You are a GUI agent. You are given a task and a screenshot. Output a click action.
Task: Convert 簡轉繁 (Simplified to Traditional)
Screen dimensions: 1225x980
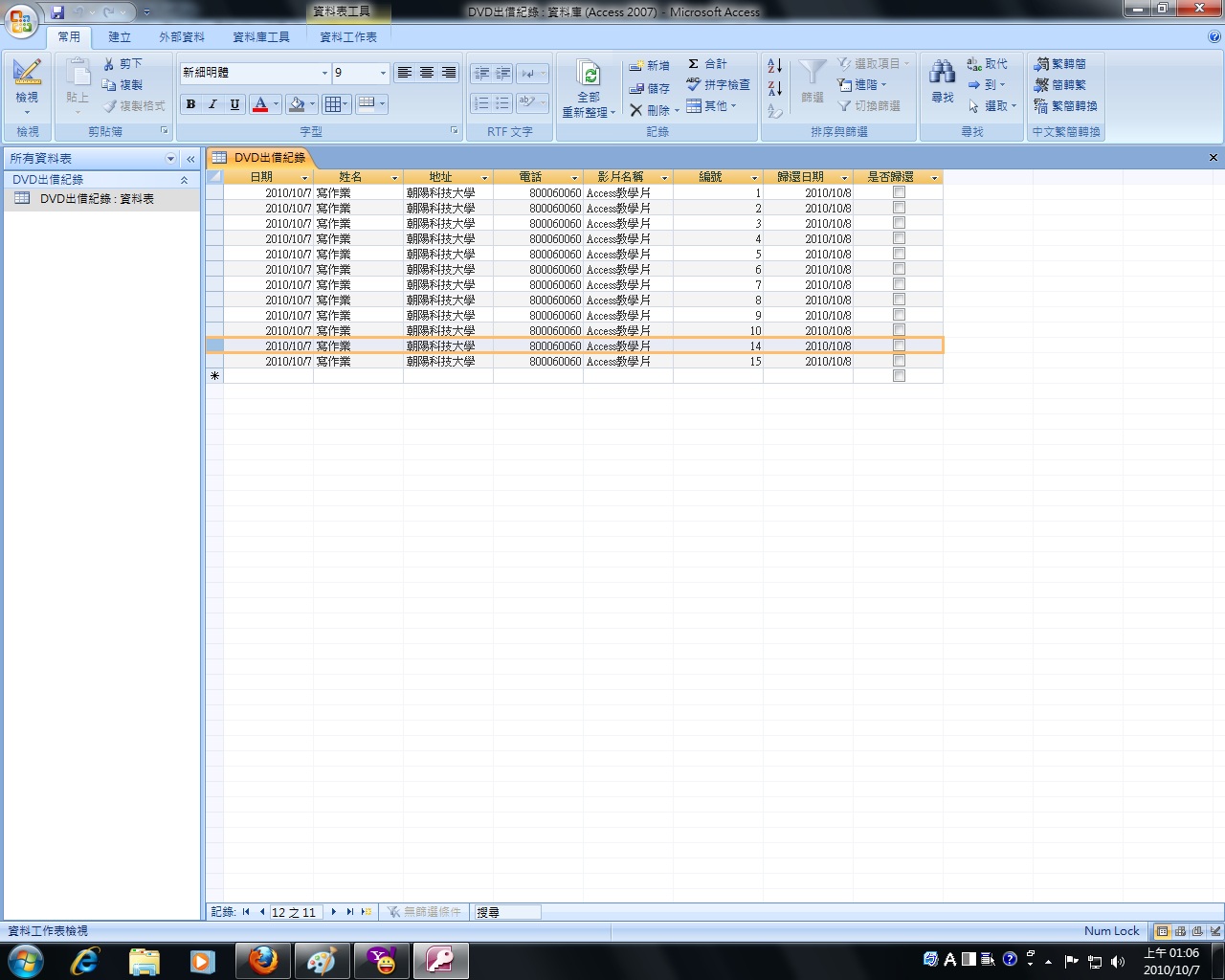point(1059,84)
